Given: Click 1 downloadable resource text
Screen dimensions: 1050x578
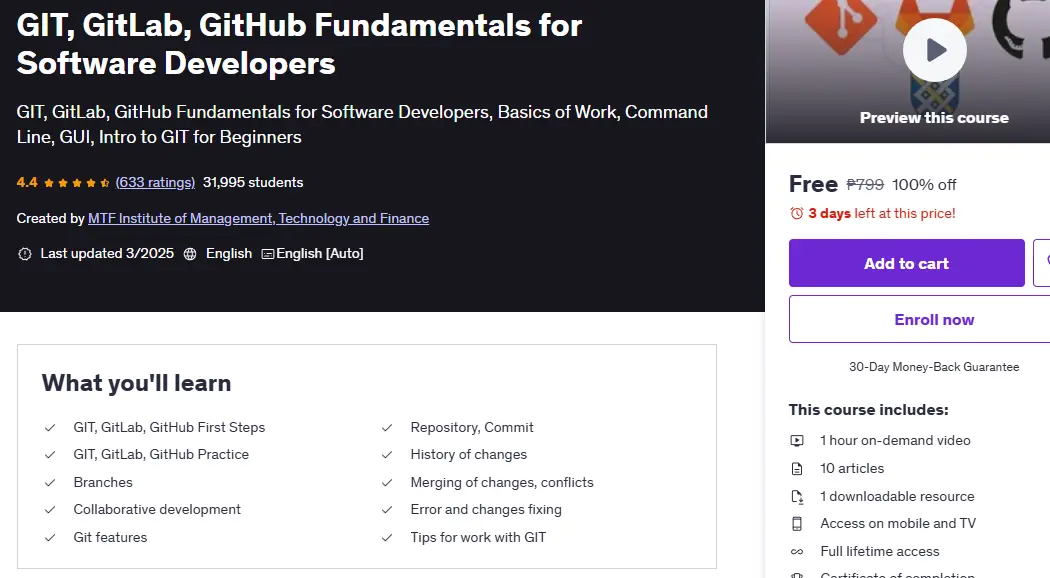Looking at the screenshot, I should click(897, 497).
